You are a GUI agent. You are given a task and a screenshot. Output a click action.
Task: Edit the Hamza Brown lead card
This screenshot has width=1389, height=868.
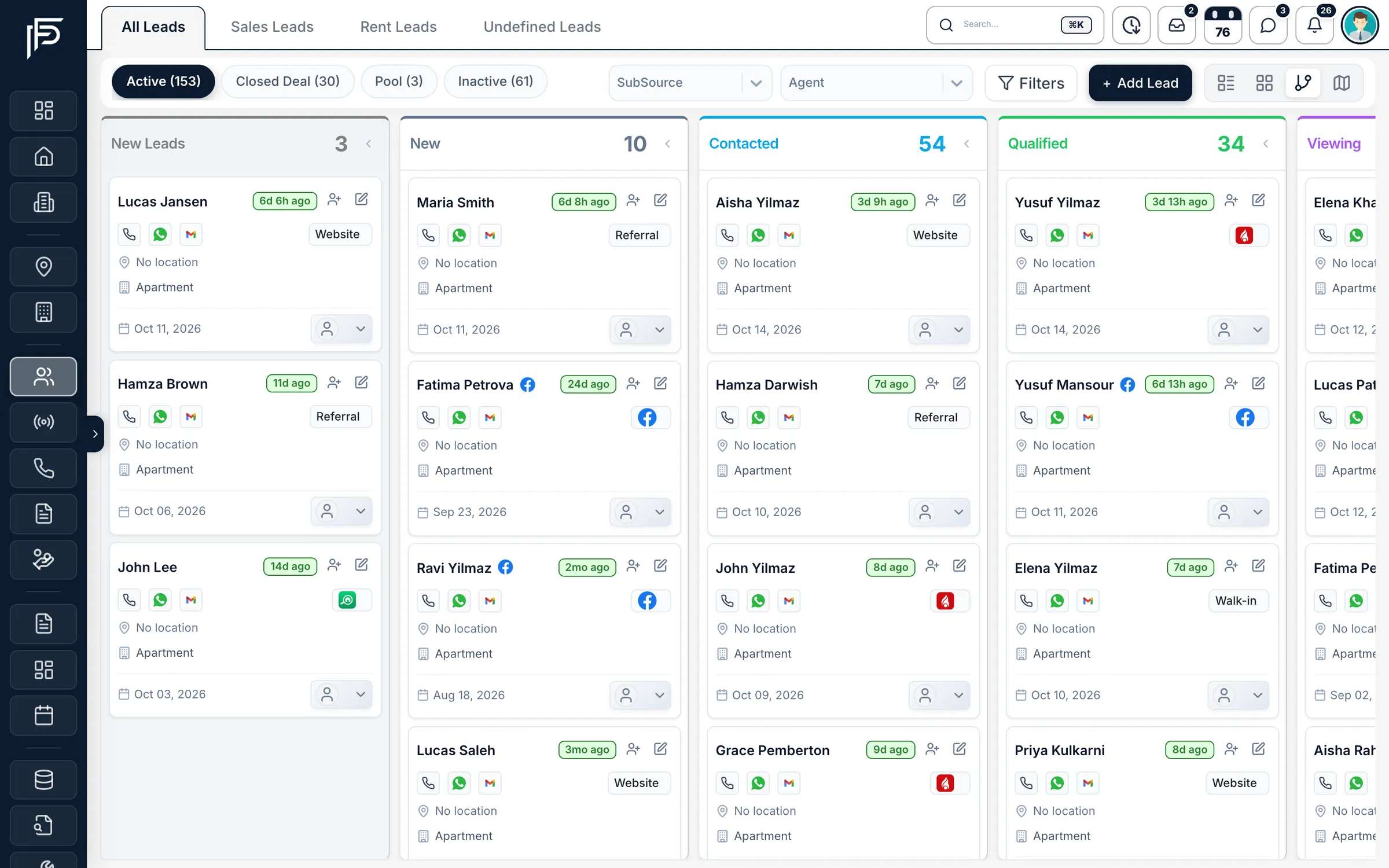(361, 382)
